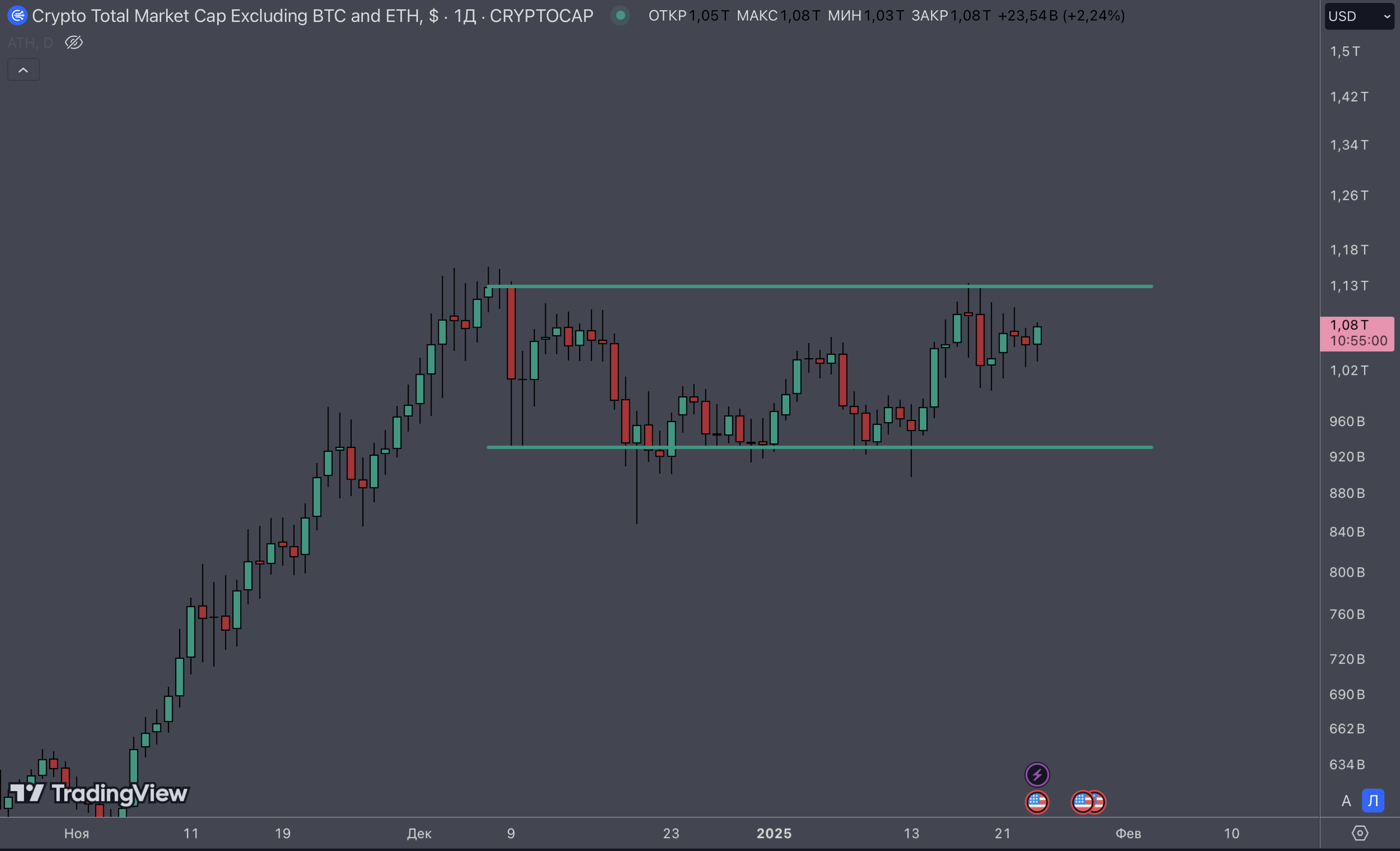This screenshot has height=851, width=1400.
Task: Click the 1Д interval in chart title
Action: pos(464,16)
